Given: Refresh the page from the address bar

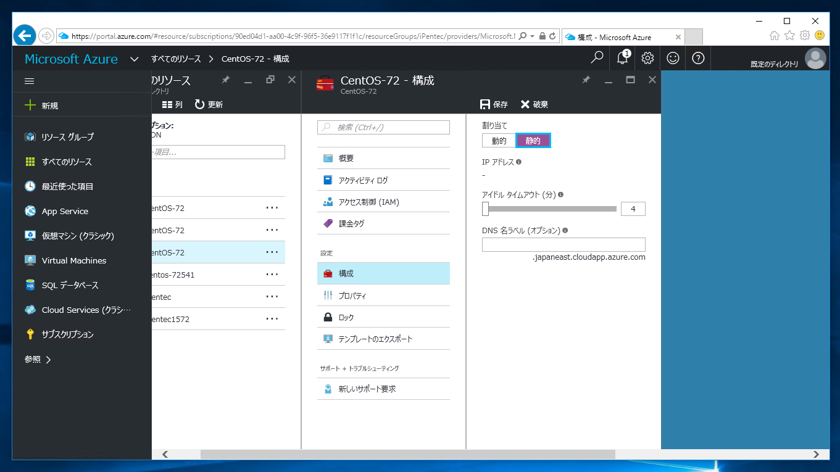Looking at the screenshot, I should 552,36.
